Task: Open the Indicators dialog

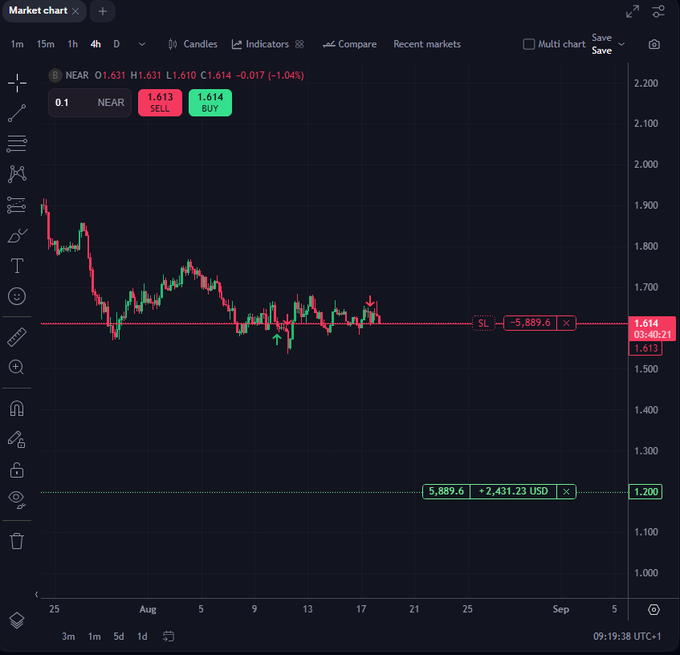Action: pyautogui.click(x=260, y=44)
